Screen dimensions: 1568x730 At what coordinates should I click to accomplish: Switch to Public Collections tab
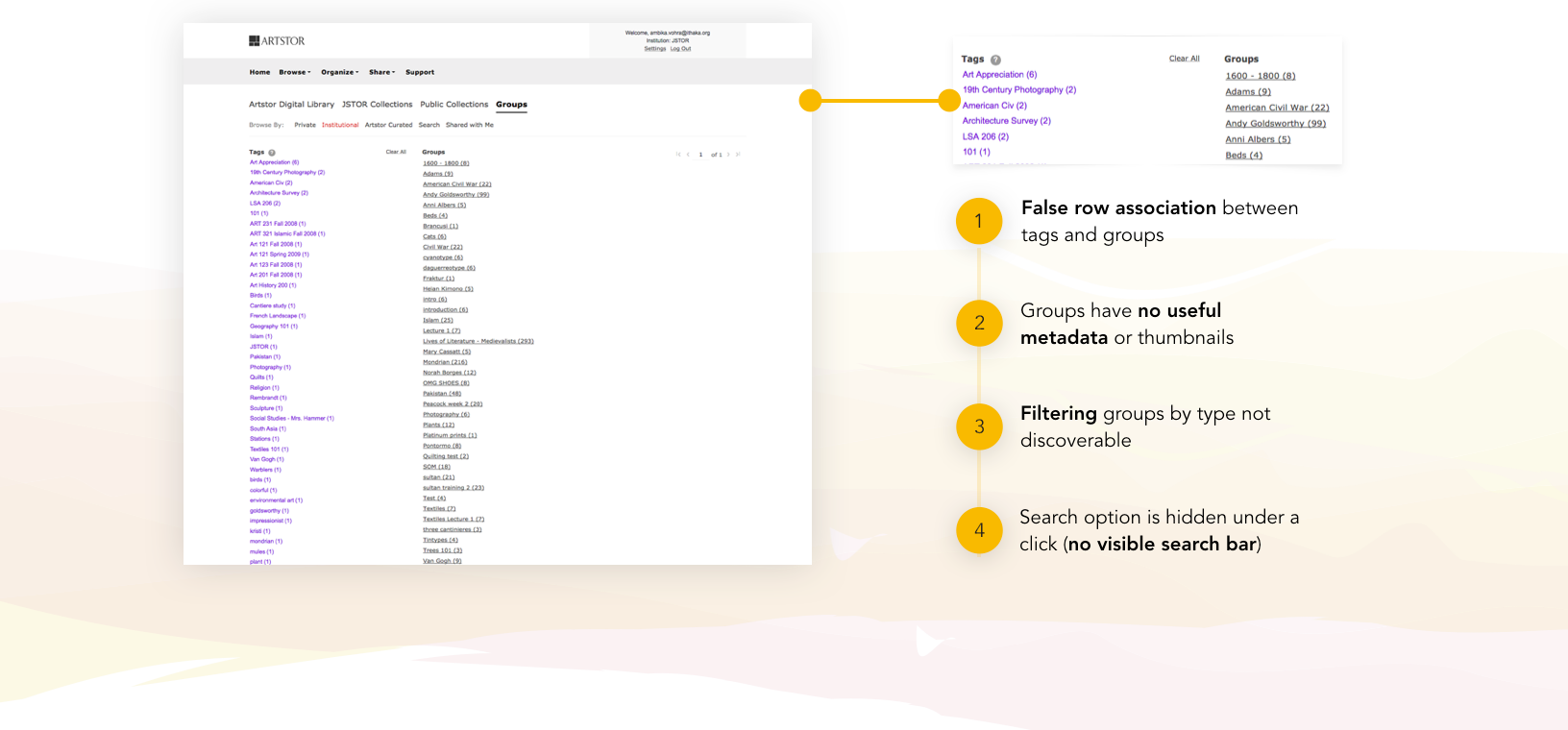pyautogui.click(x=453, y=105)
